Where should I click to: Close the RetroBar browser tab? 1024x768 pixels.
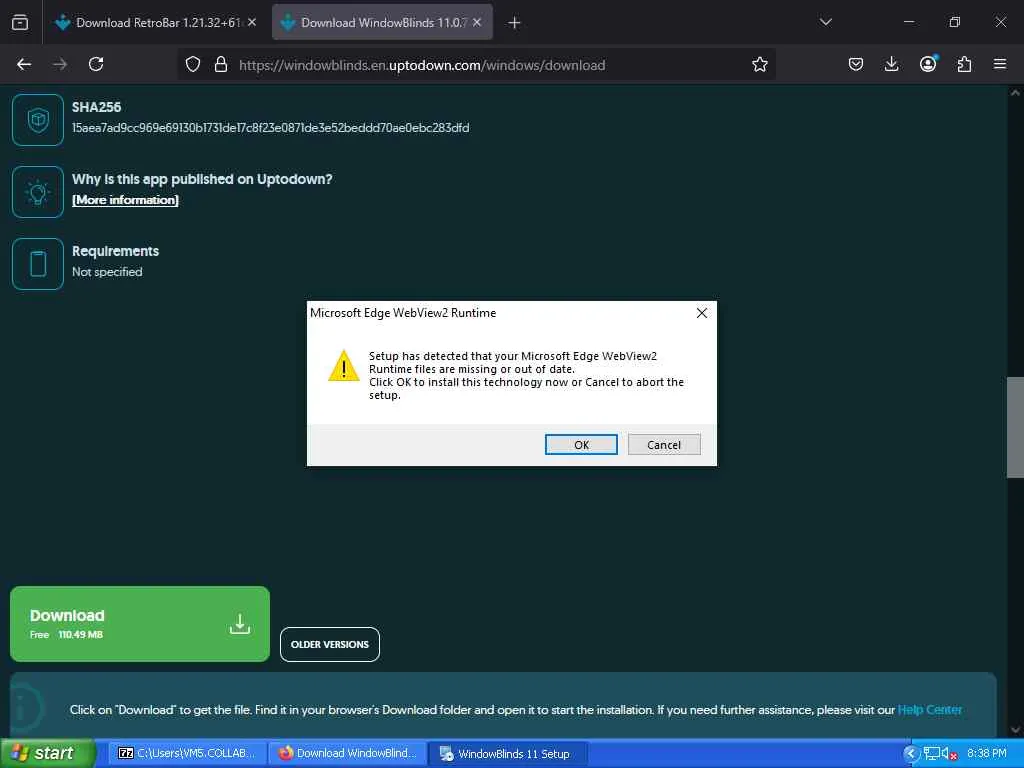[x=252, y=22]
